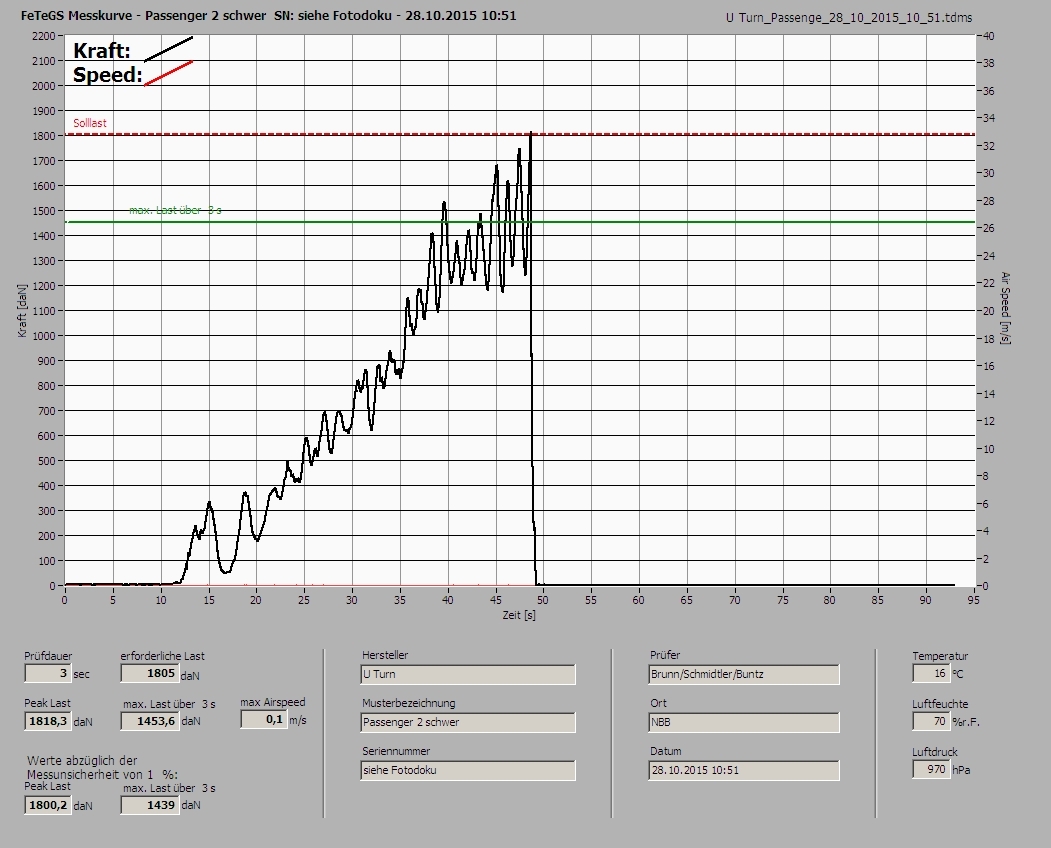Select the Datum field showing 28.10.2015 10:51
Image resolution: width=1051 pixels, height=848 pixels.
pyautogui.click(x=744, y=770)
